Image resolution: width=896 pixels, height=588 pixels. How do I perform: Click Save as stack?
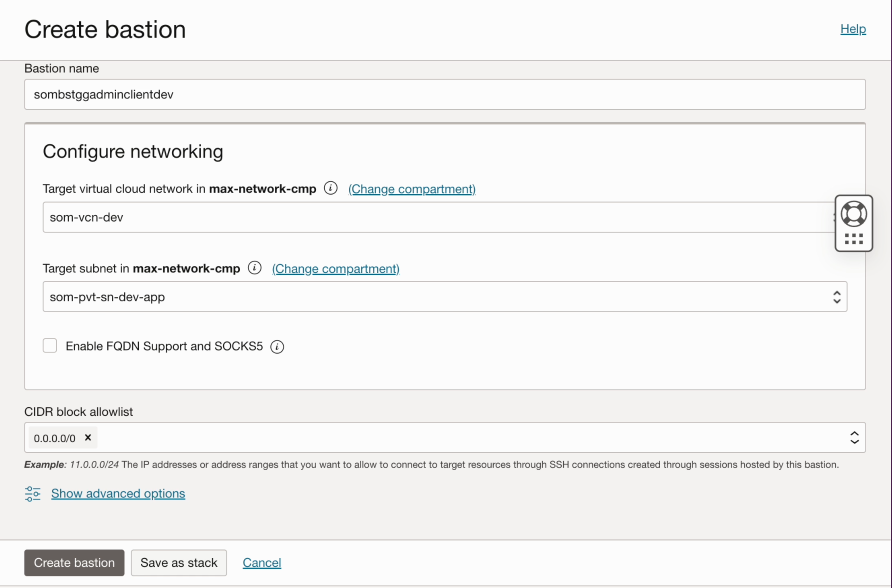(x=179, y=563)
